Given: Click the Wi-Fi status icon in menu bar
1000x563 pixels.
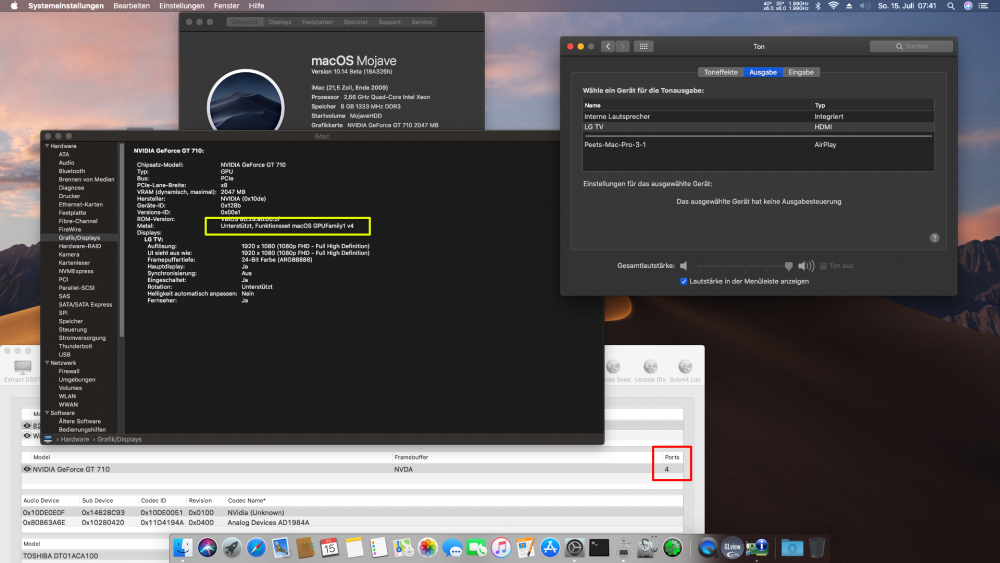Looking at the screenshot, I should pos(834,6).
